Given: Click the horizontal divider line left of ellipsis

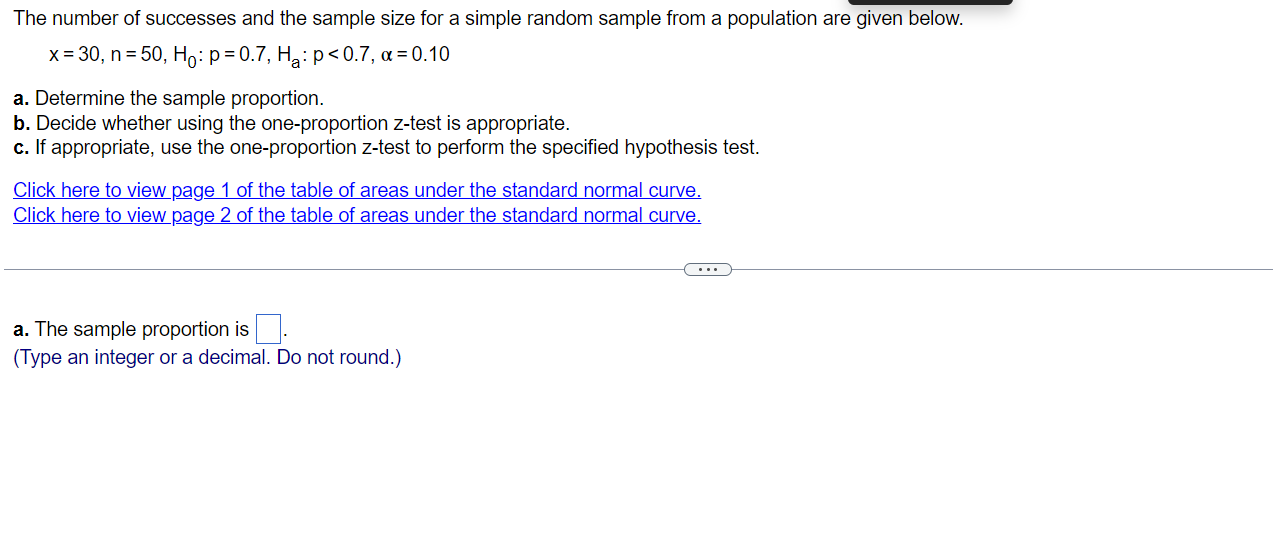Looking at the screenshot, I should [344, 269].
